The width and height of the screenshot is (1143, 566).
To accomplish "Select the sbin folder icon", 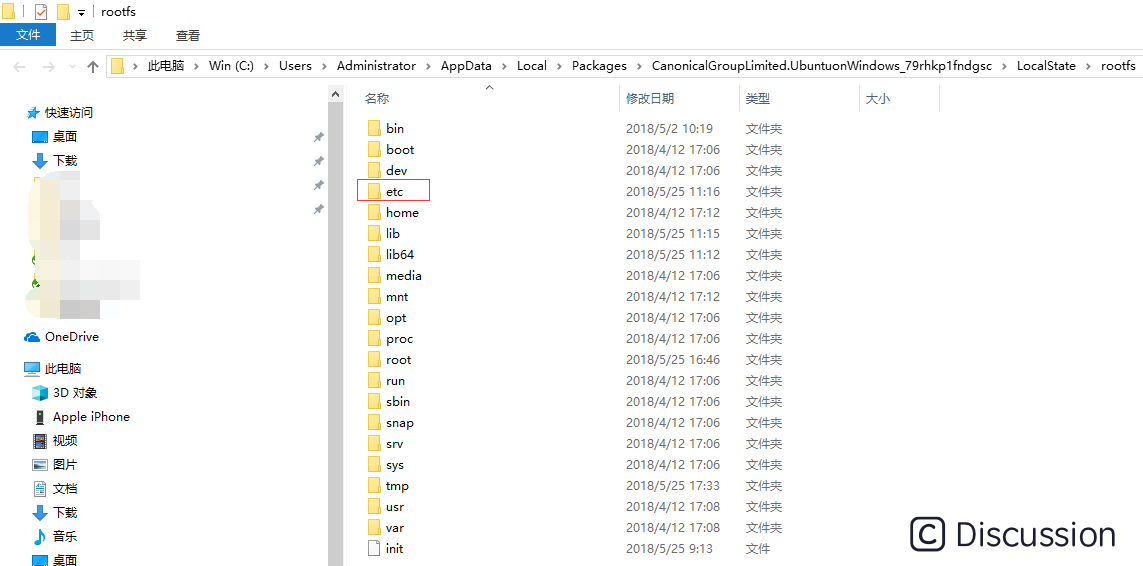I will pyautogui.click(x=374, y=402).
